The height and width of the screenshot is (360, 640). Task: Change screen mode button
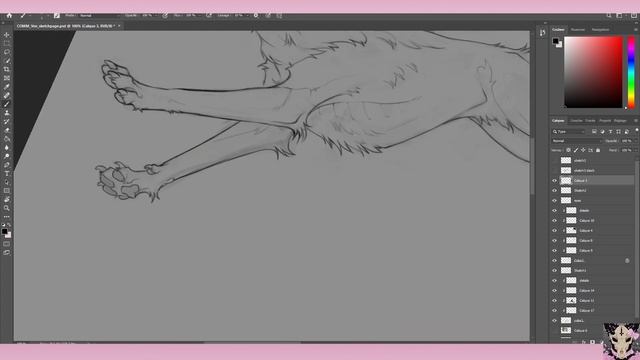coord(7,253)
